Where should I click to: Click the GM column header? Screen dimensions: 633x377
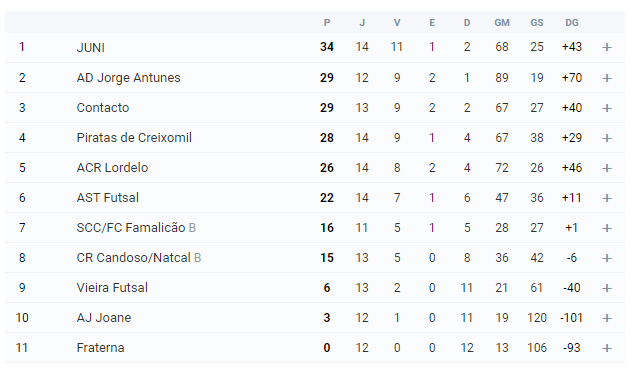[502, 23]
